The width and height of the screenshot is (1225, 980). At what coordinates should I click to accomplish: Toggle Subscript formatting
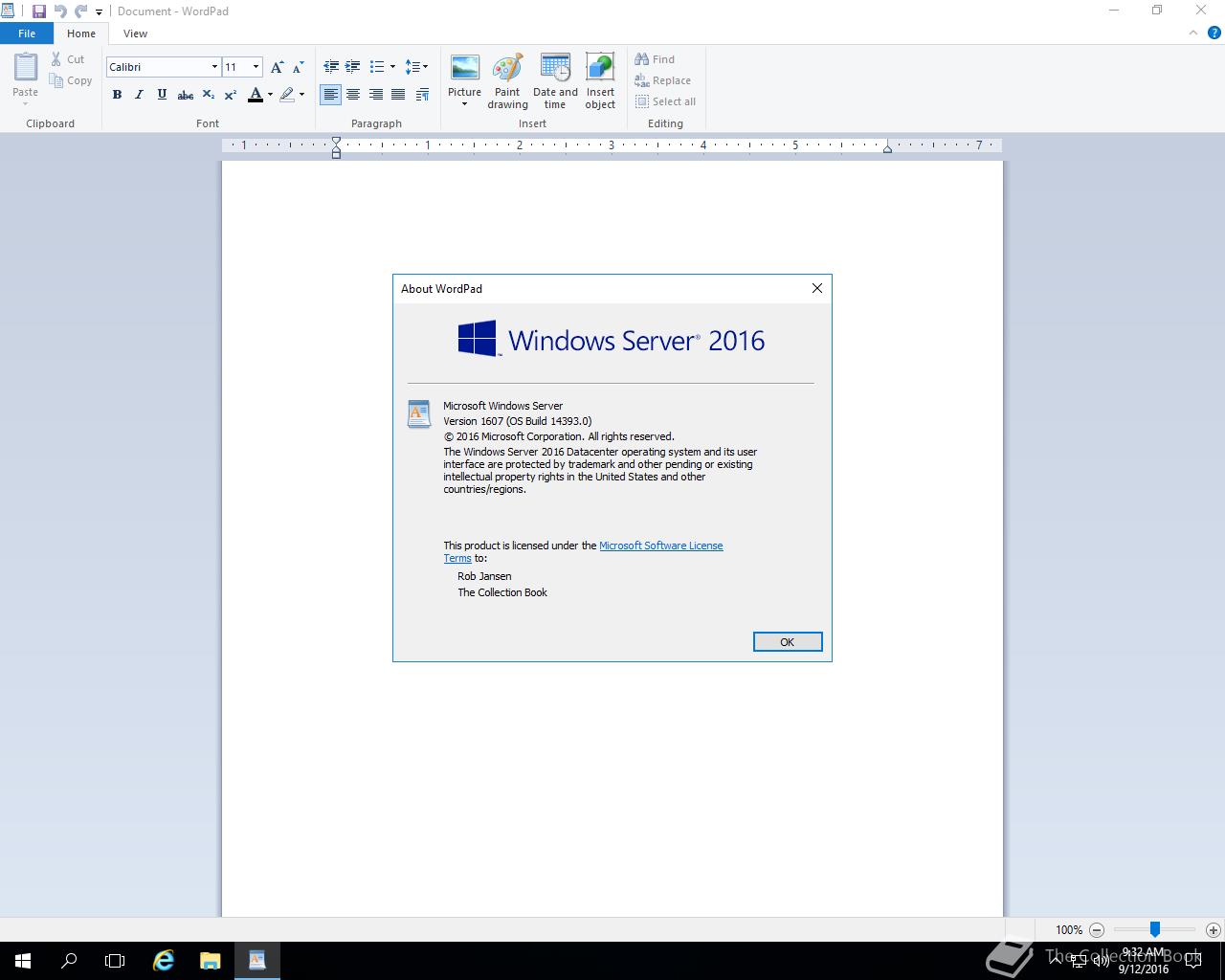[x=208, y=95]
